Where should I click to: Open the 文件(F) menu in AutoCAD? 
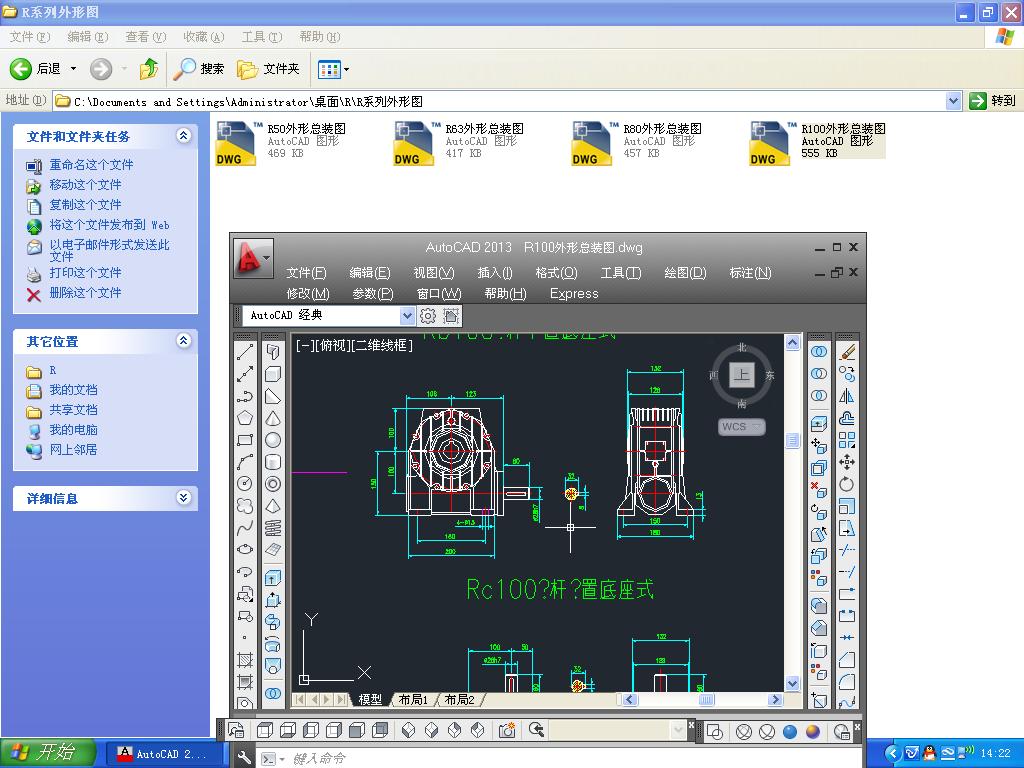tap(306, 273)
